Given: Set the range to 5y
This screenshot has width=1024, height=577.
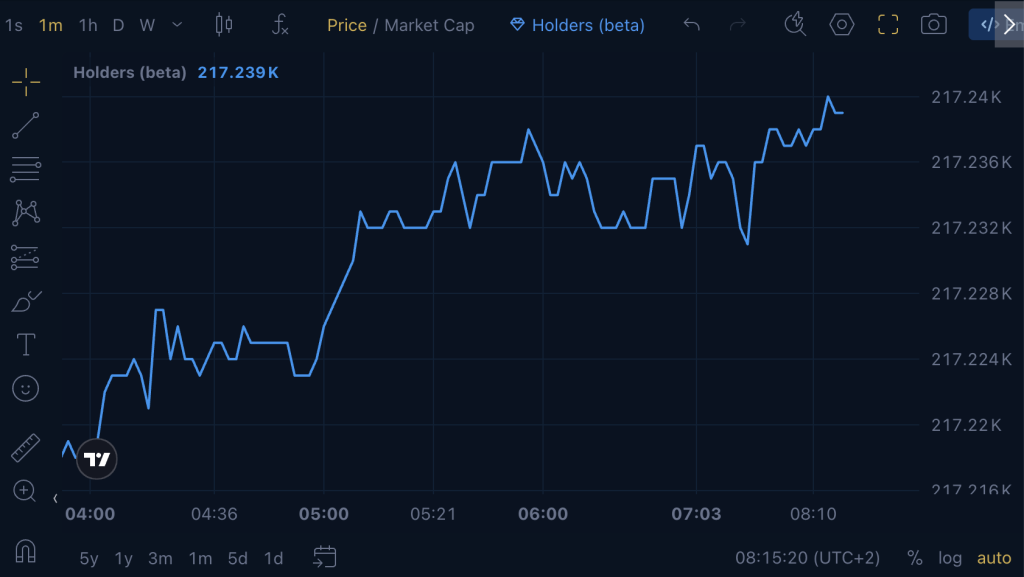Looking at the screenshot, I should tap(89, 559).
